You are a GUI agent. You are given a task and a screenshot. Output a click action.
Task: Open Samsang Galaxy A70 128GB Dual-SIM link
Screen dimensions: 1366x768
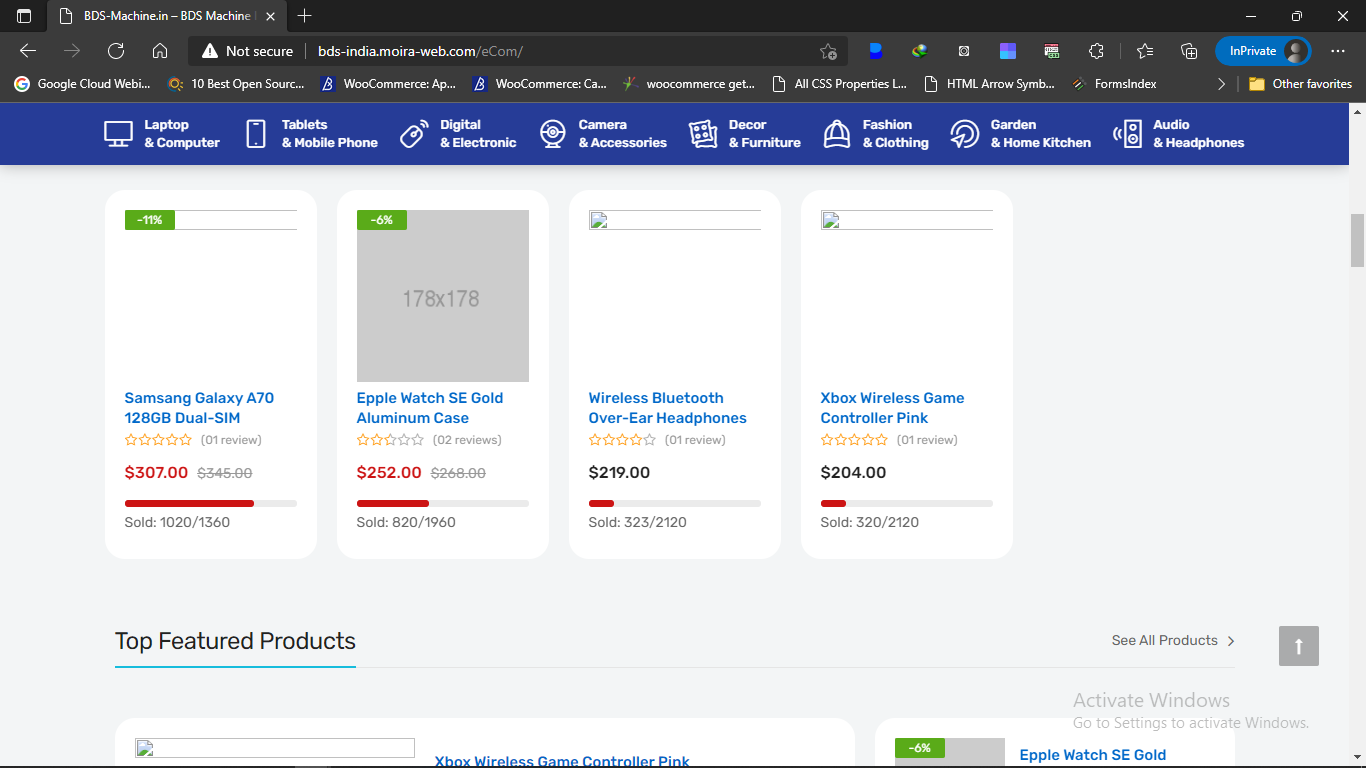click(x=199, y=408)
